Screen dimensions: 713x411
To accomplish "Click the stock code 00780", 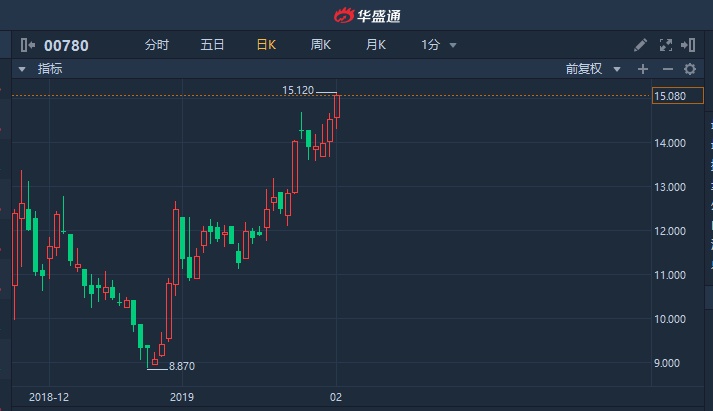I will pyautogui.click(x=68, y=45).
